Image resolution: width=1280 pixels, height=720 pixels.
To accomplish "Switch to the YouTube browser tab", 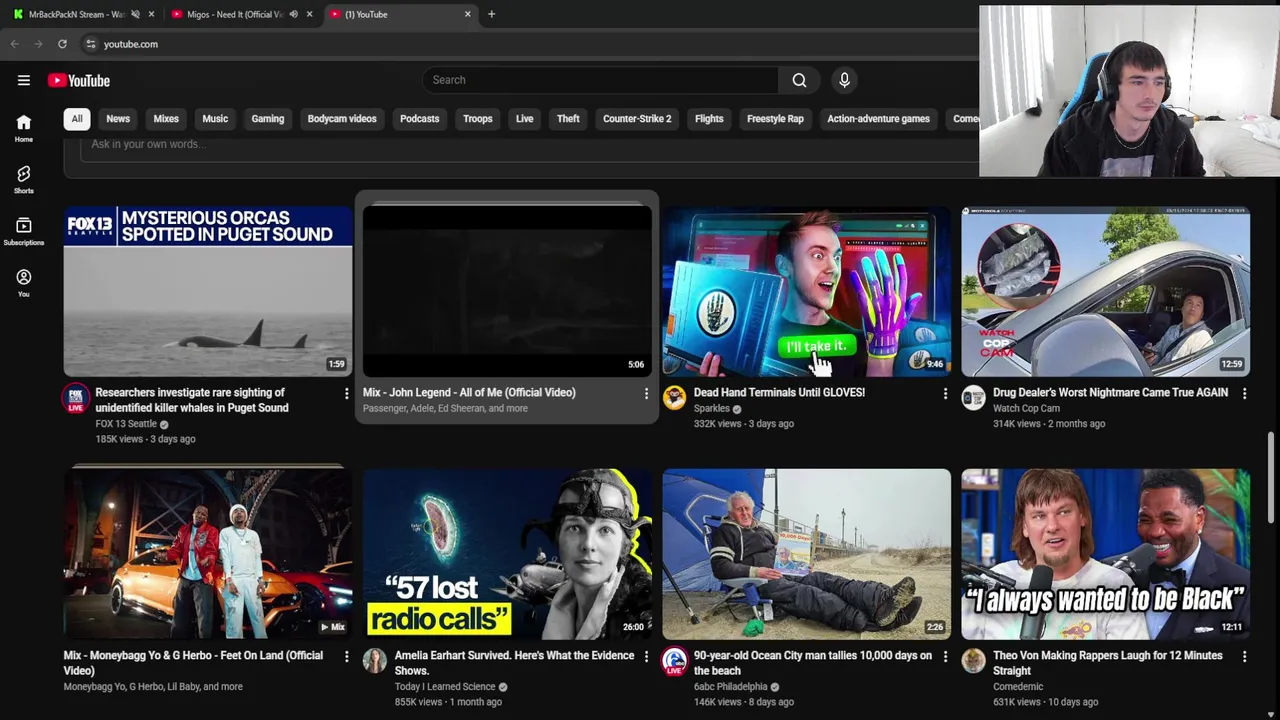I will [400, 14].
